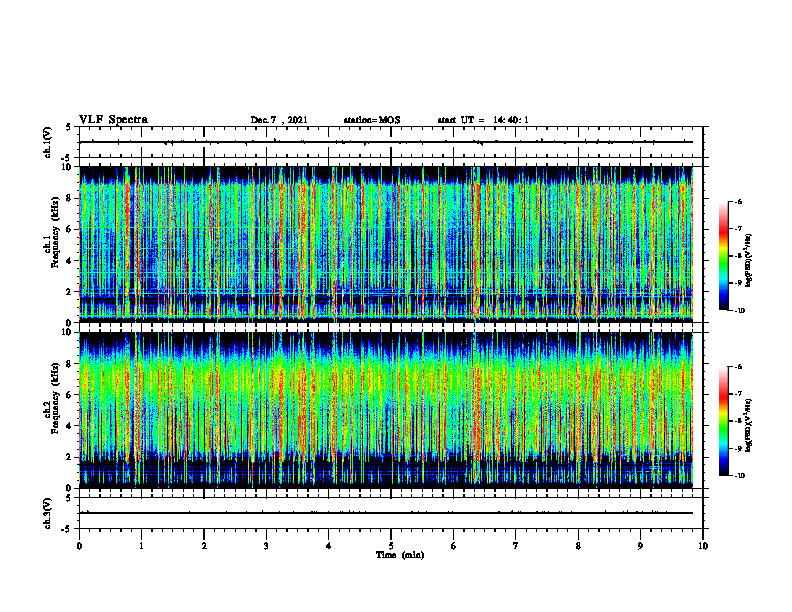Viewport: 792px width, 612px height.
Task: Click the "-10" label on ch.1 colorbar
Action: tap(740, 311)
